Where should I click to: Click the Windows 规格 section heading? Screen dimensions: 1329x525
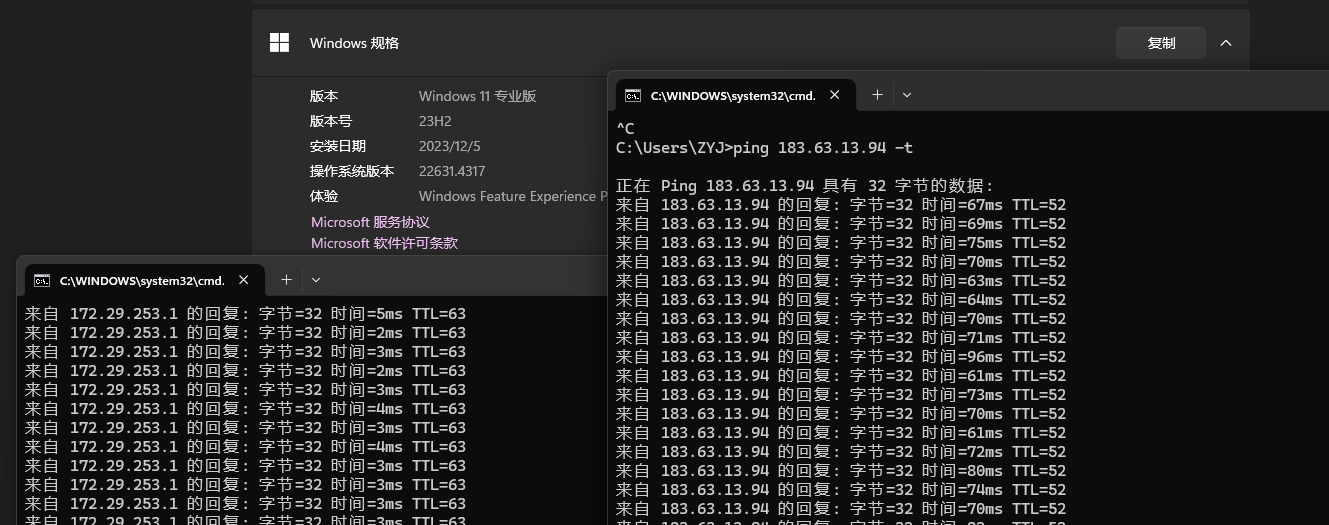(x=354, y=43)
